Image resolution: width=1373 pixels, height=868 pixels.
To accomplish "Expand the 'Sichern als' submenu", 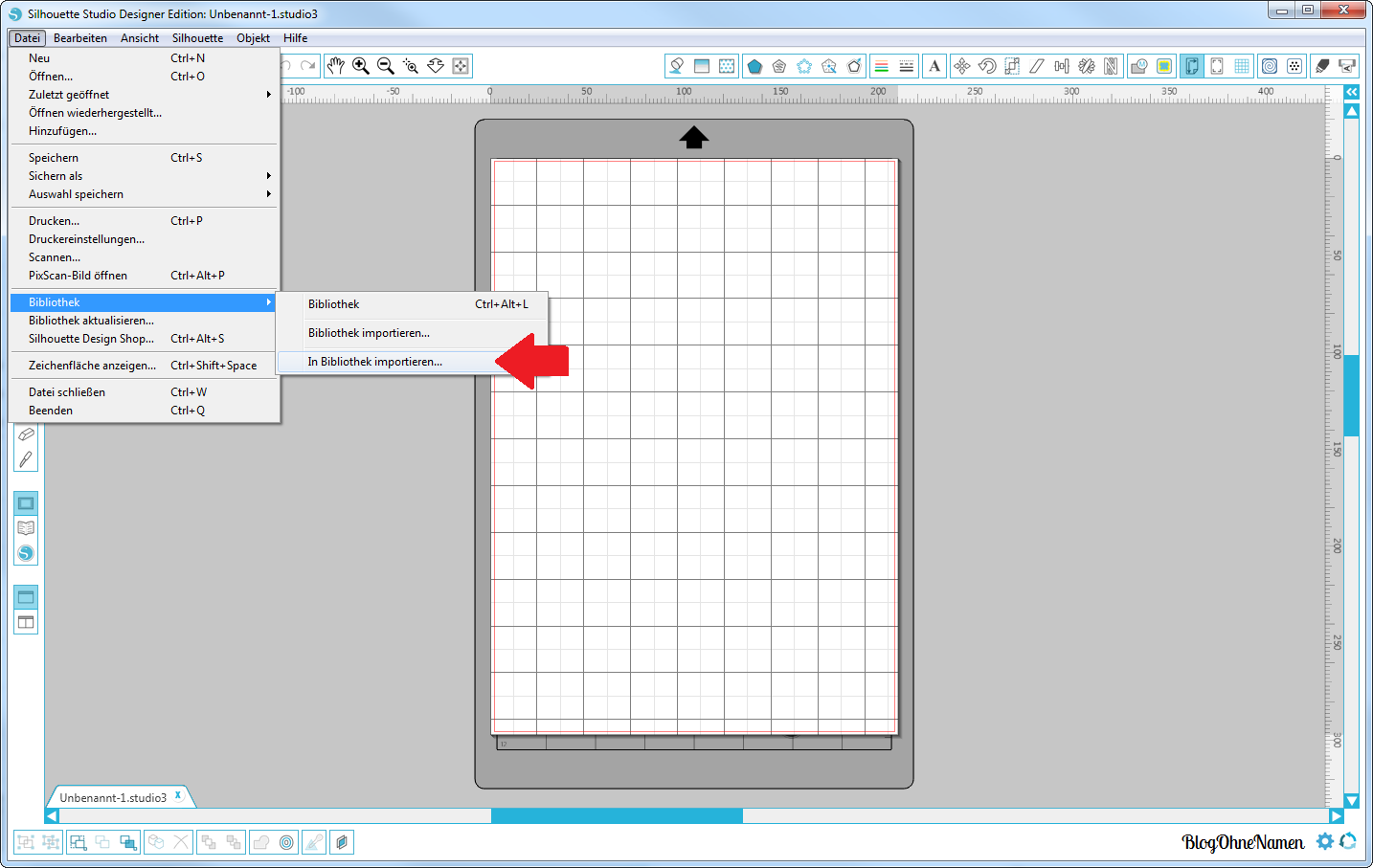I will [144, 176].
